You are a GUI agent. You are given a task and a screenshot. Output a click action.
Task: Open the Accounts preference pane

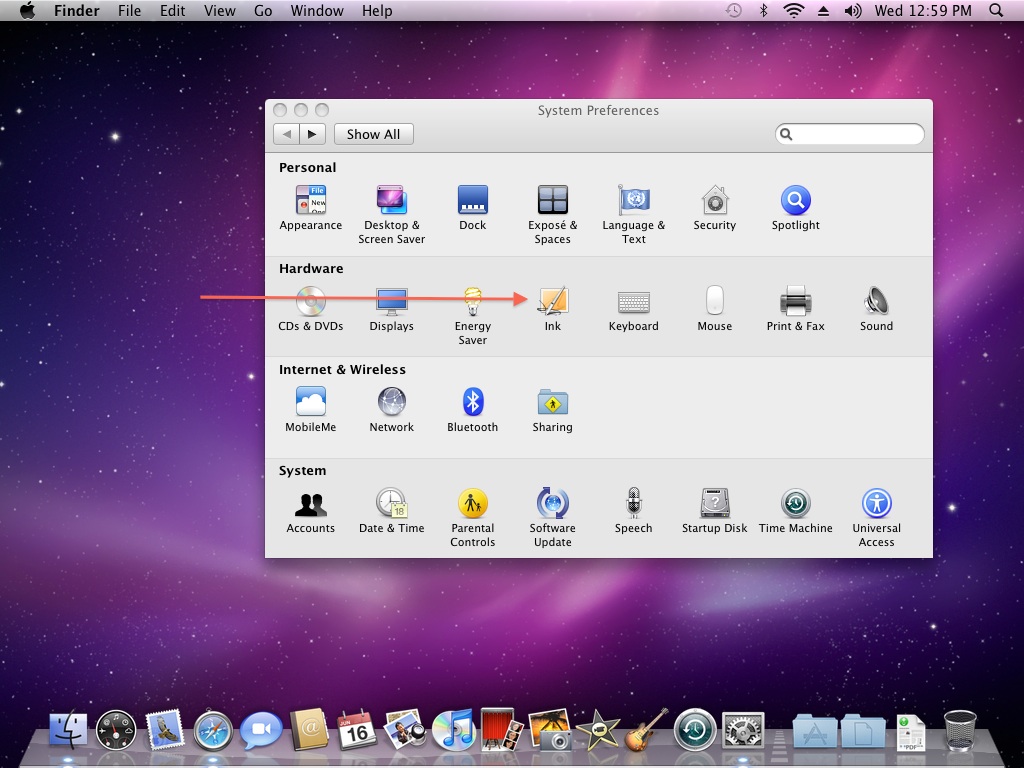[310, 511]
